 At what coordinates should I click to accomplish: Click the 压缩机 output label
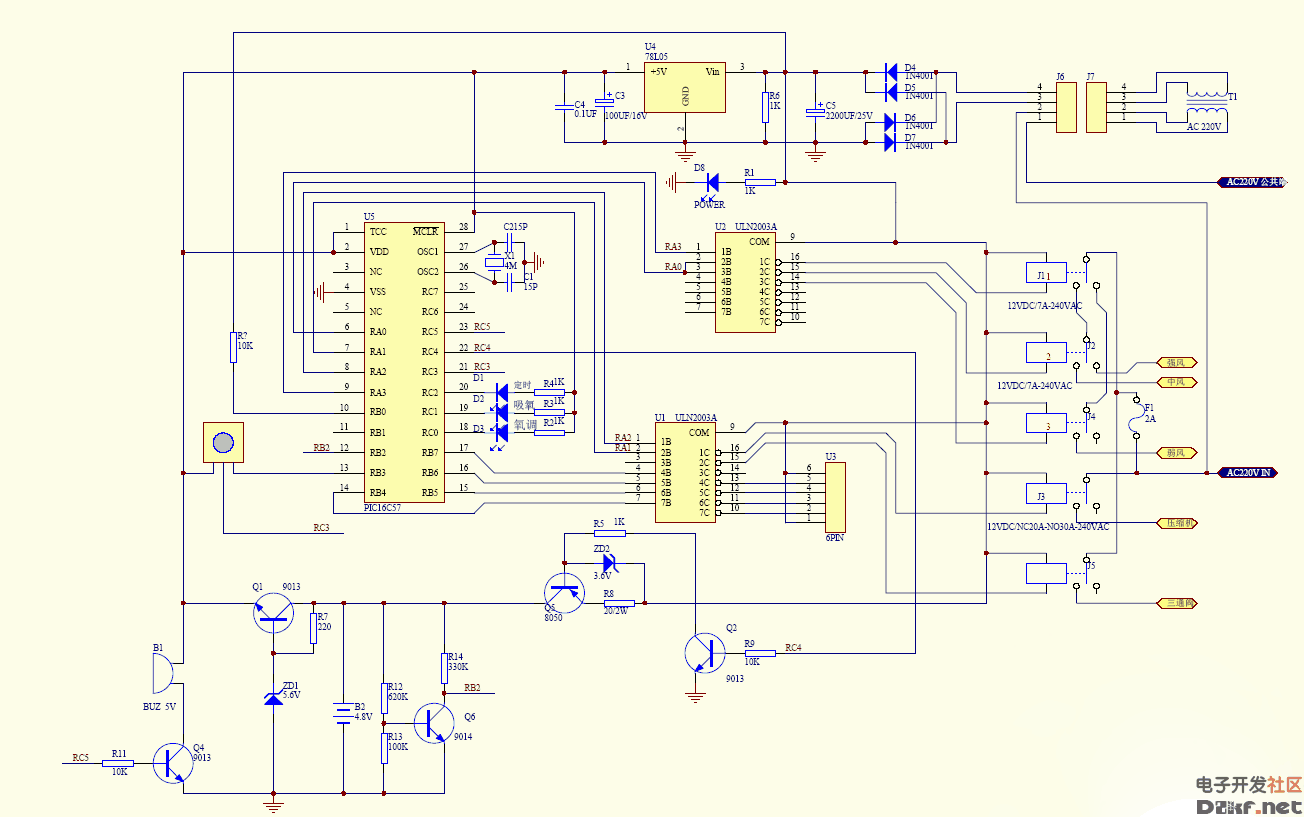coord(1176,522)
